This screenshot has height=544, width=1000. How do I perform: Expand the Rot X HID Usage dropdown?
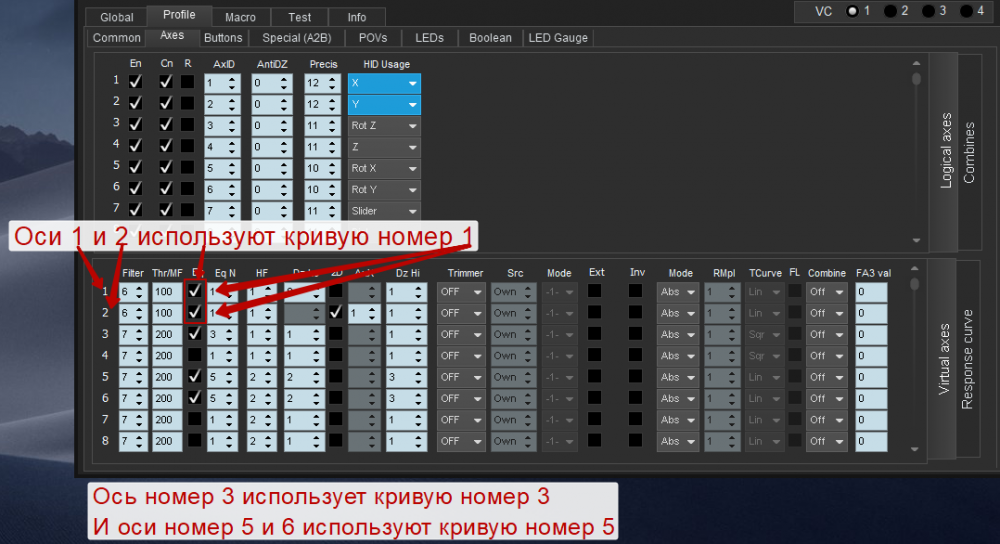pyautogui.click(x=385, y=168)
